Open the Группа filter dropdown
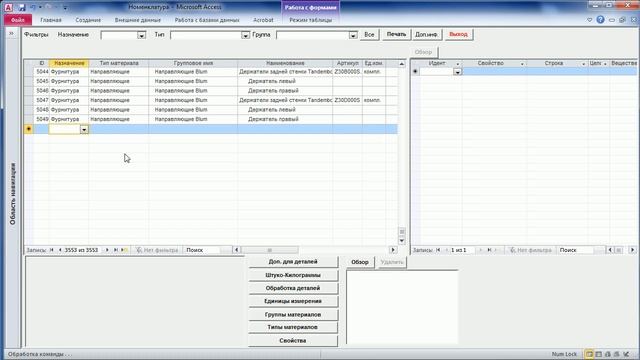640x360 pixels. pos(353,35)
